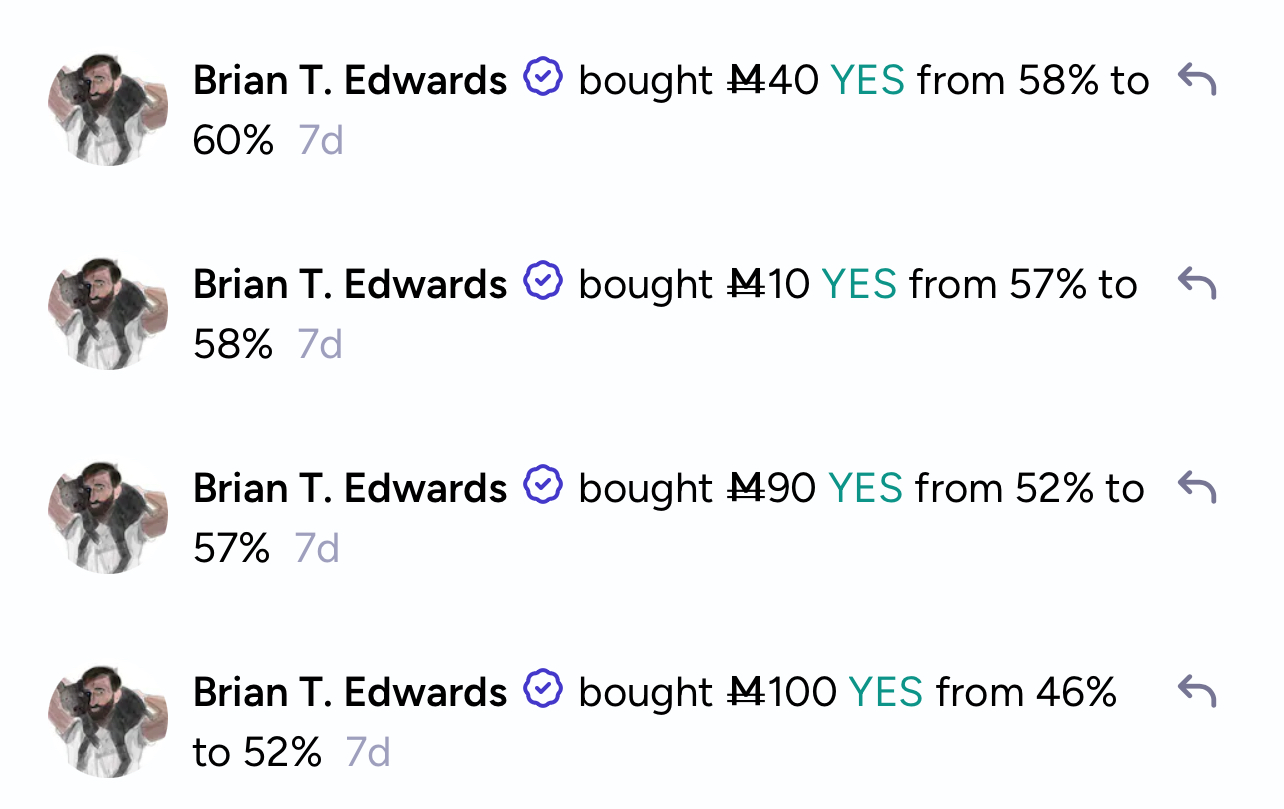Click the 7d timestamp after 57%

317,549
